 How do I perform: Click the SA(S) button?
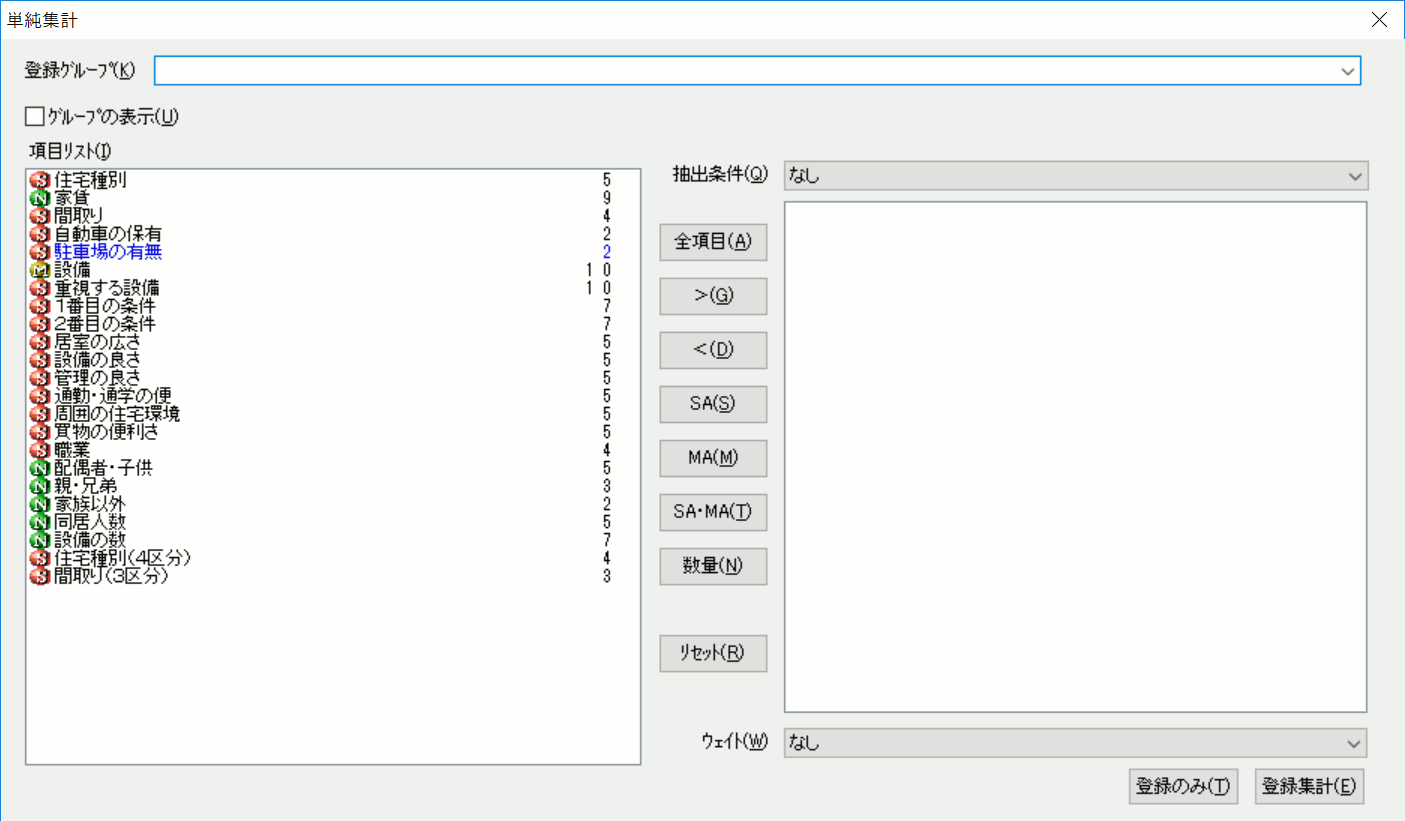pyautogui.click(x=713, y=404)
